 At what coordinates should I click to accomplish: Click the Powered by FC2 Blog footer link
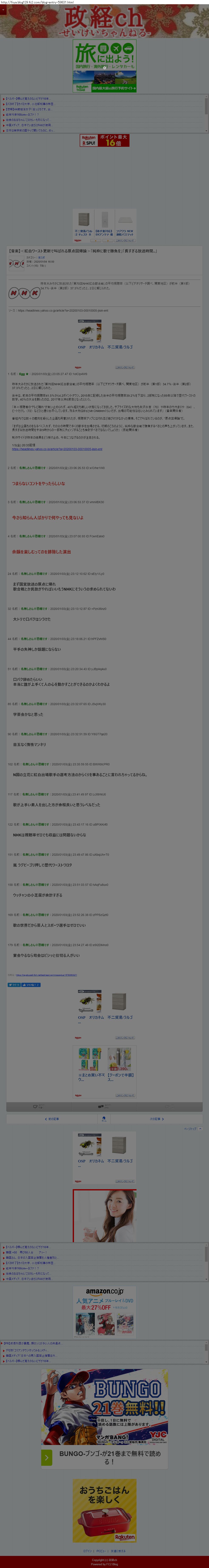coord(104,1564)
